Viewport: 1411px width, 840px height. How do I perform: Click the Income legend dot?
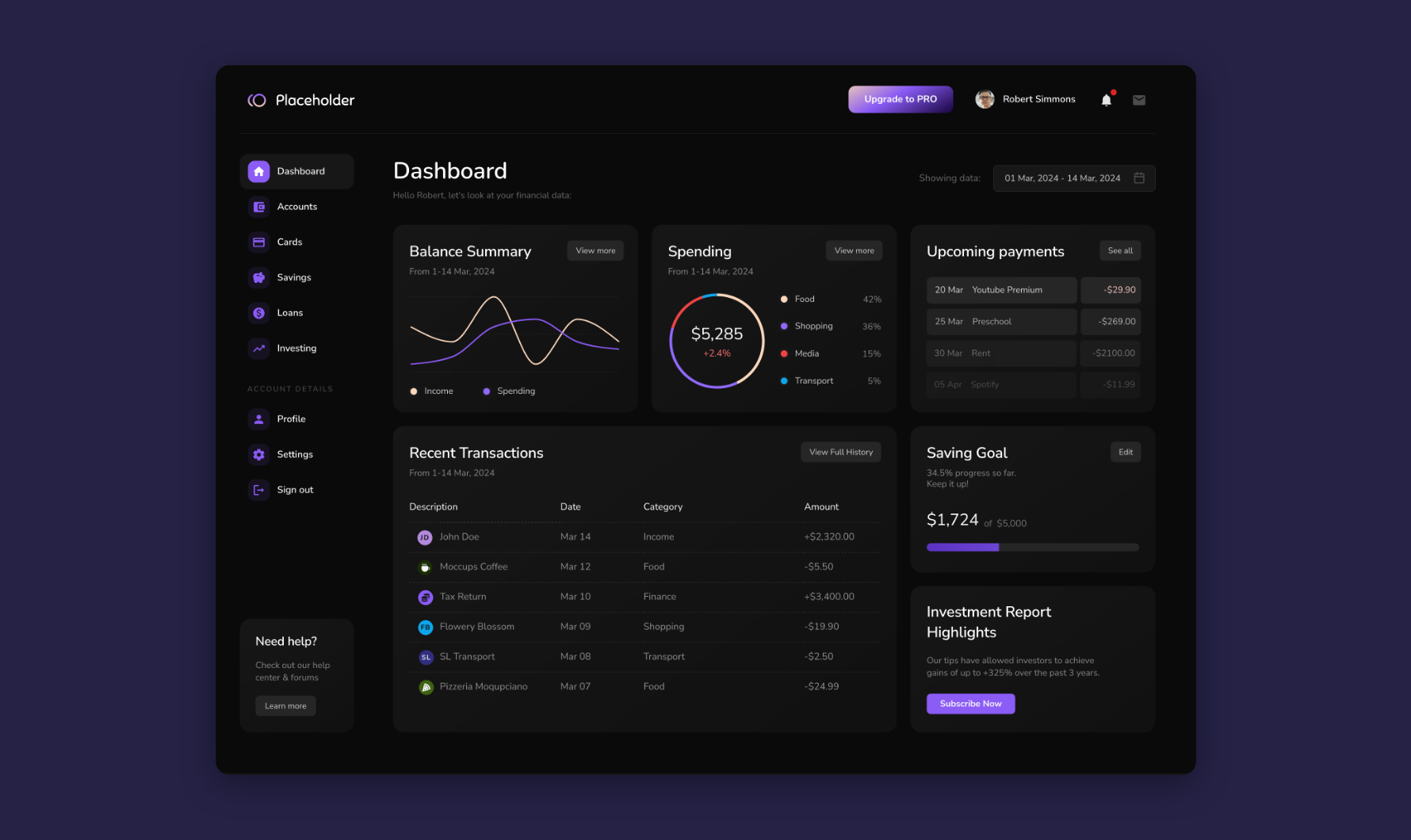pos(414,391)
